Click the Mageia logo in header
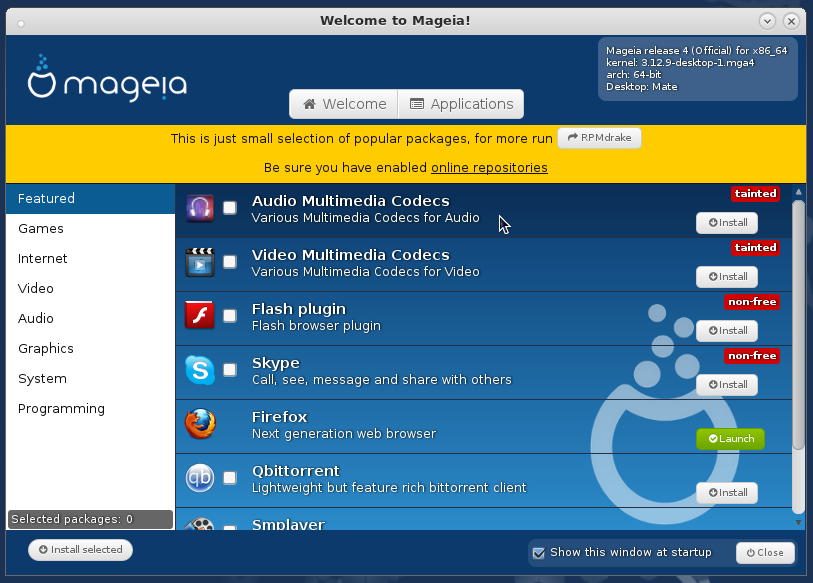The height and width of the screenshot is (583, 813). pyautogui.click(x=107, y=79)
